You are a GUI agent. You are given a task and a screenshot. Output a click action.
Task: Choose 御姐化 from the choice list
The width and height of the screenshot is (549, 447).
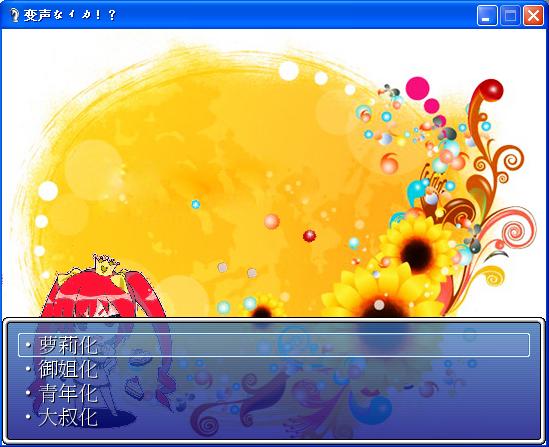(x=68, y=369)
